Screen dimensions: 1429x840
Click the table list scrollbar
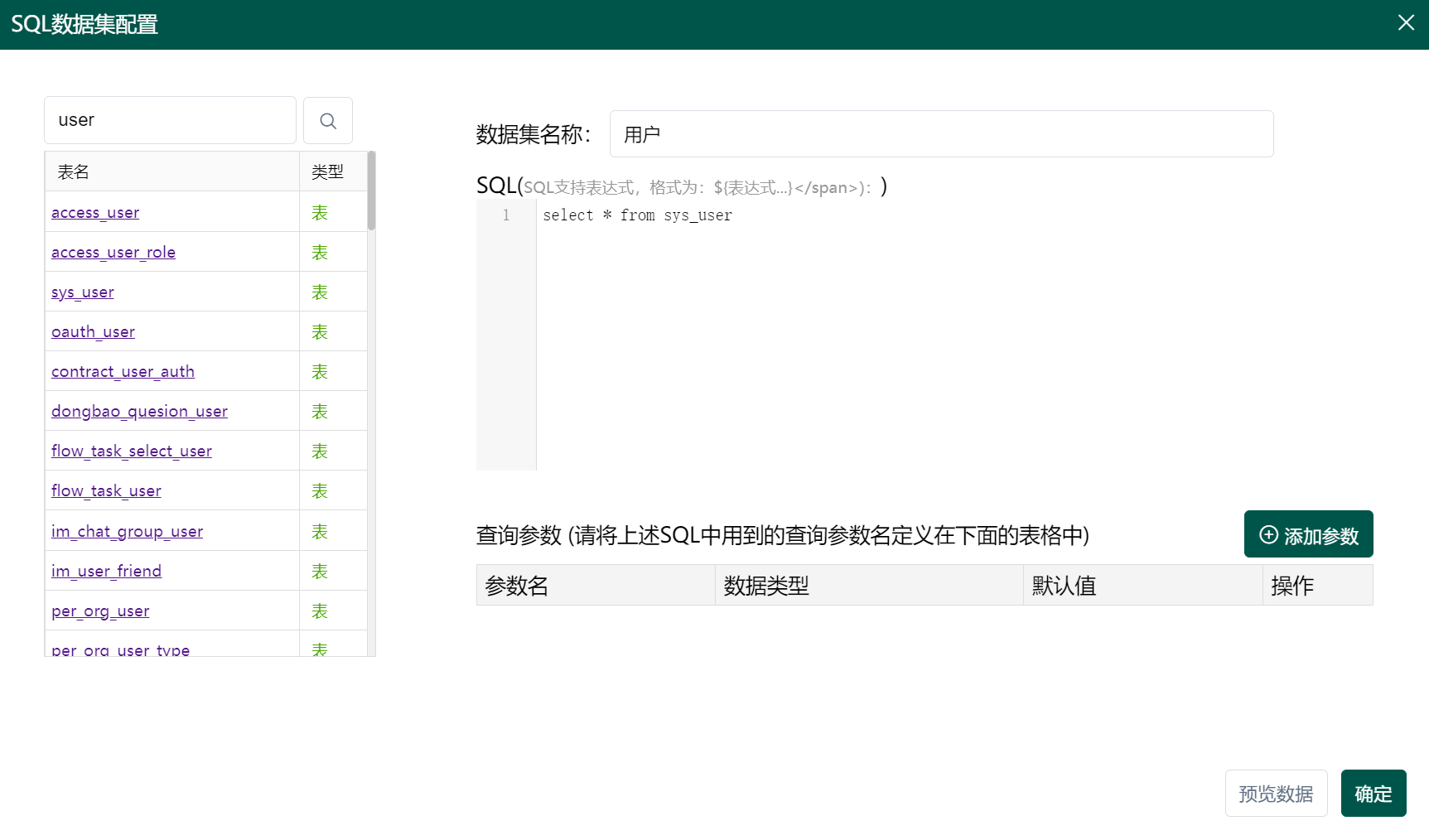[371, 191]
